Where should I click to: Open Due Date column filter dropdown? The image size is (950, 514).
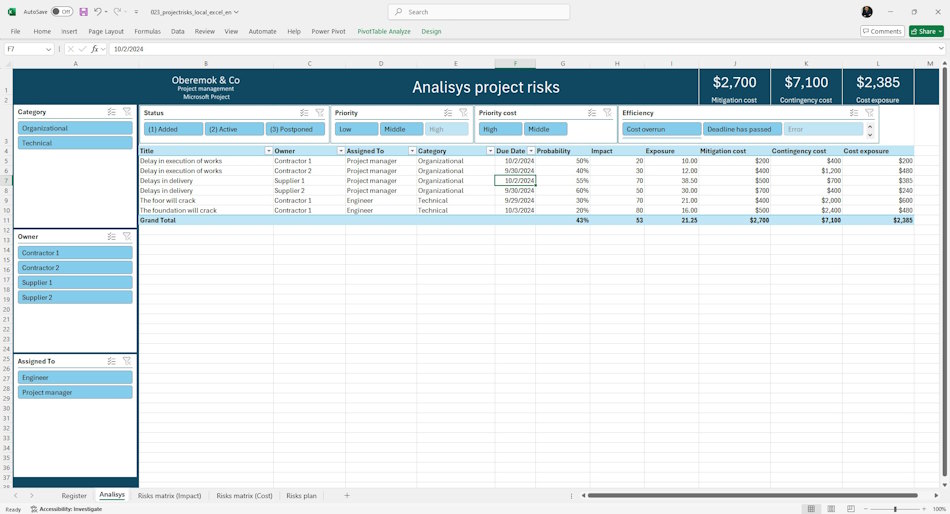pyautogui.click(x=531, y=151)
